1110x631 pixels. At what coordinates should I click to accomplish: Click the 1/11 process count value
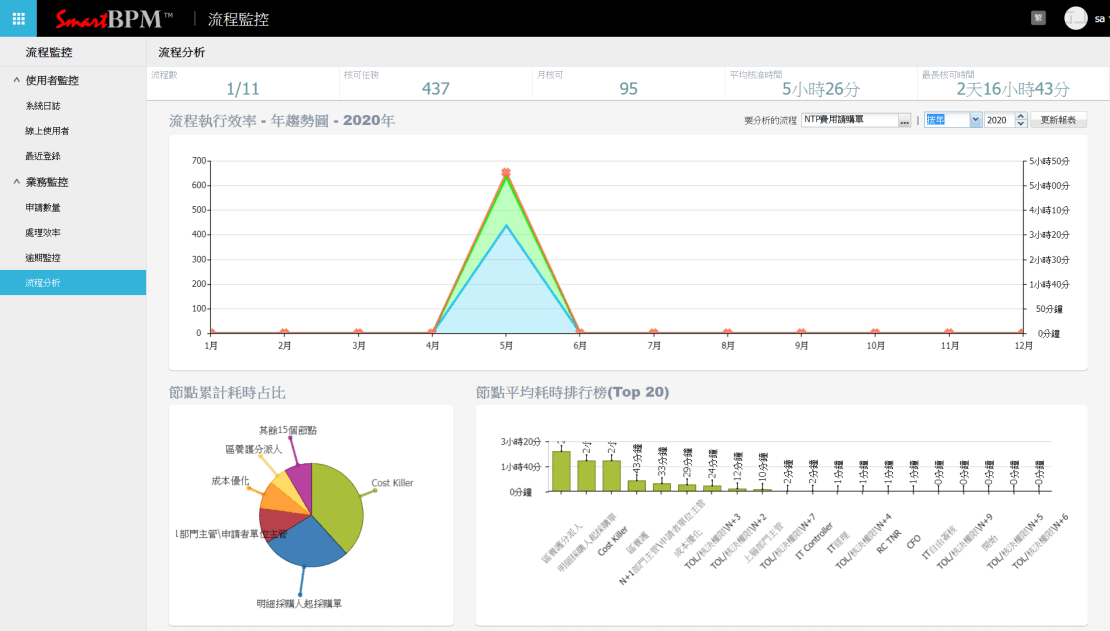tap(243, 89)
